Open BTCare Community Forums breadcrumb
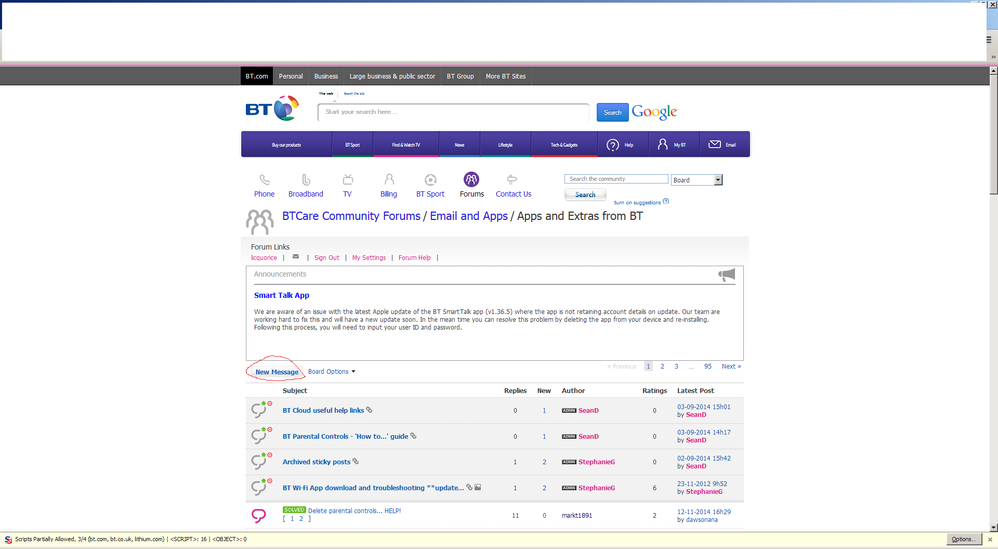998x549 pixels. pos(351,216)
